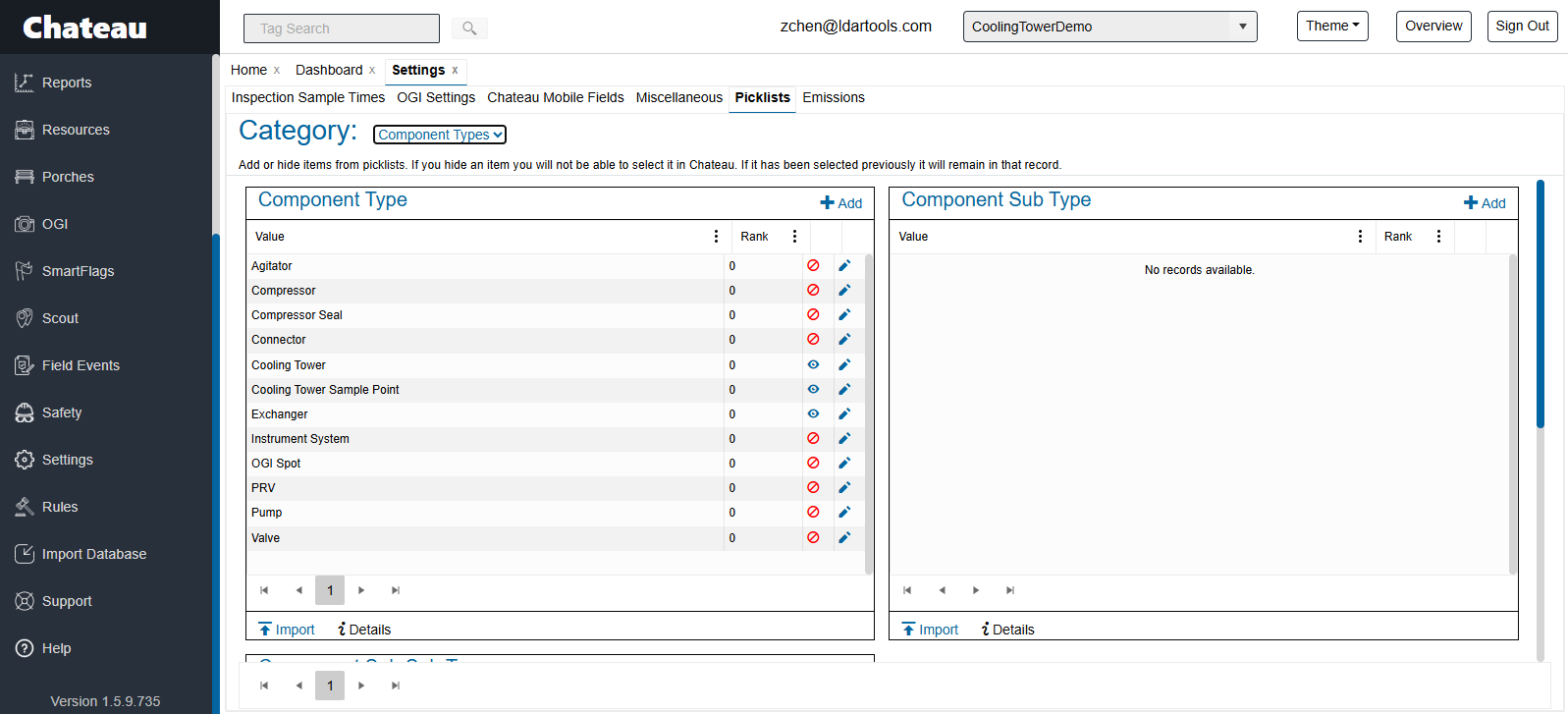1568x714 pixels.
Task: Toggle visibility of Cooling Tower
Action: [x=813, y=364]
